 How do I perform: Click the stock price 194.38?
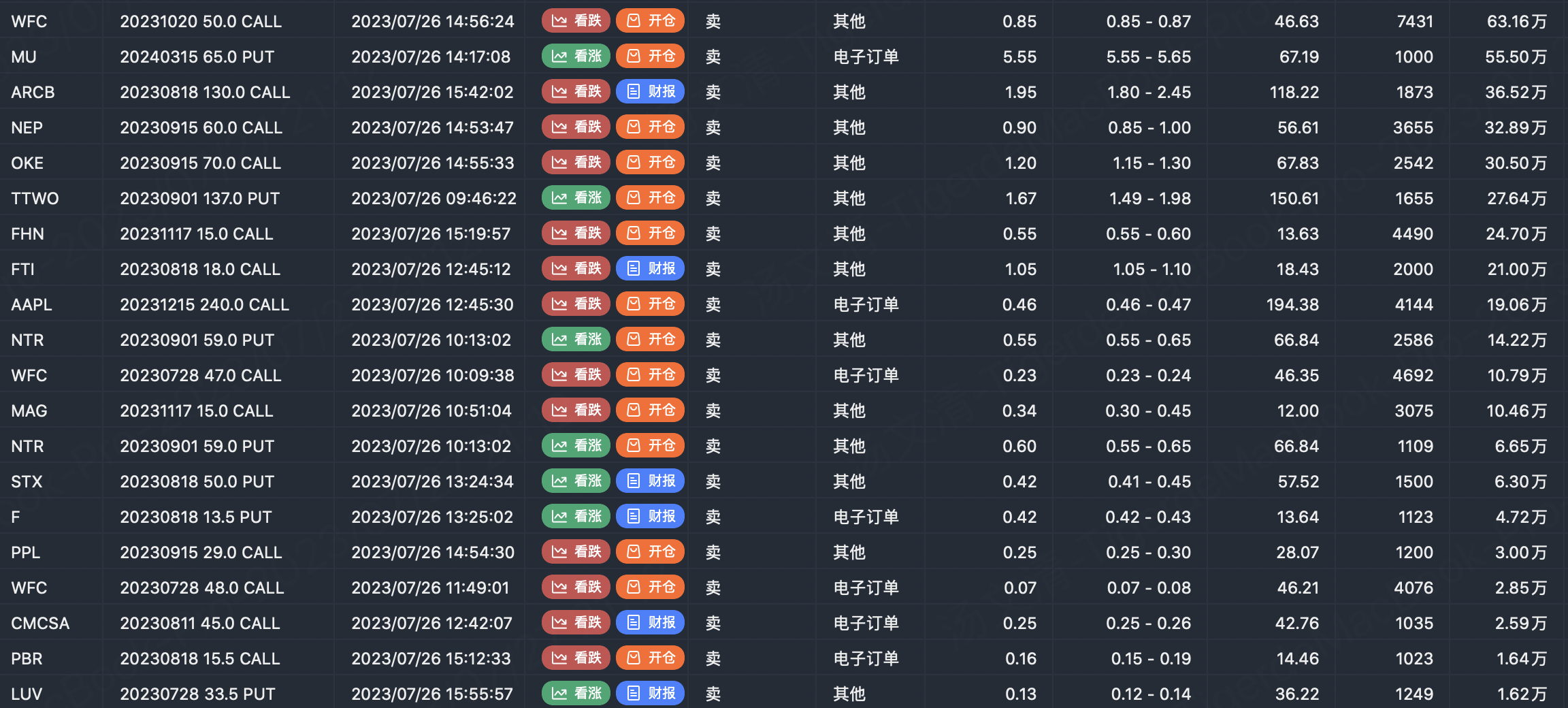(x=1292, y=305)
